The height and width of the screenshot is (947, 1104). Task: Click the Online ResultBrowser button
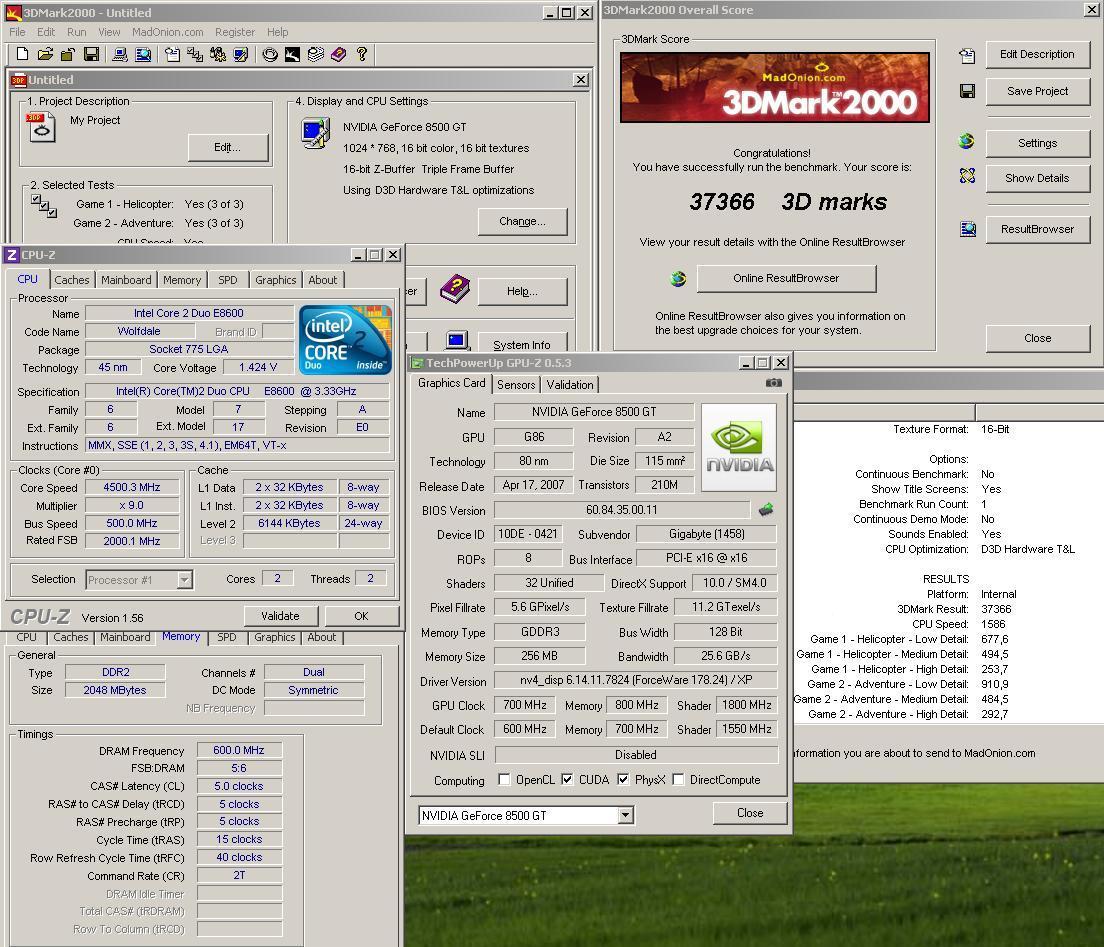786,278
